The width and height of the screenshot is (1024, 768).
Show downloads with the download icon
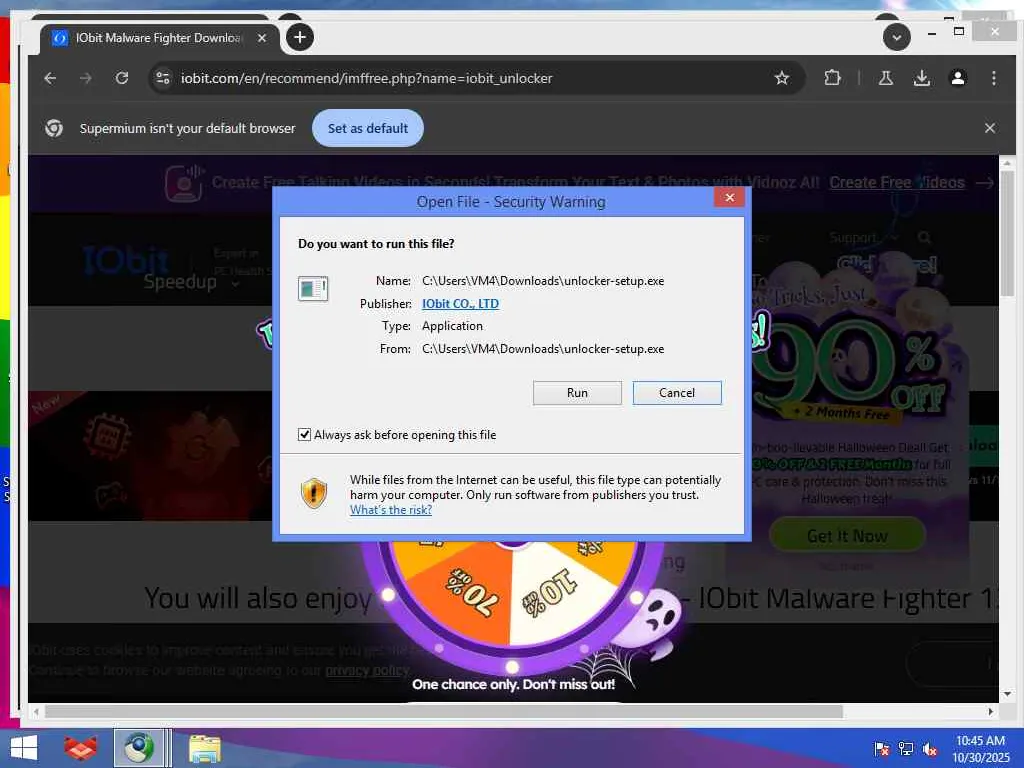921,78
